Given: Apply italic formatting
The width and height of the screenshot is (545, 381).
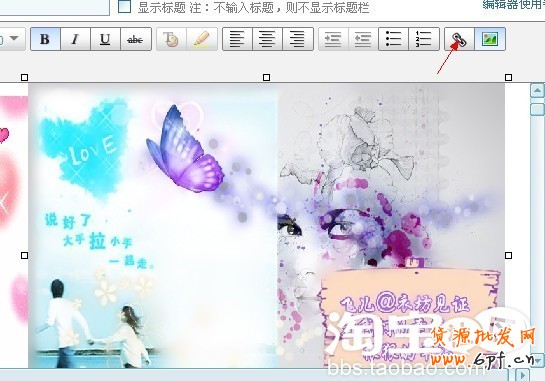Looking at the screenshot, I should pyautogui.click(x=75, y=39).
